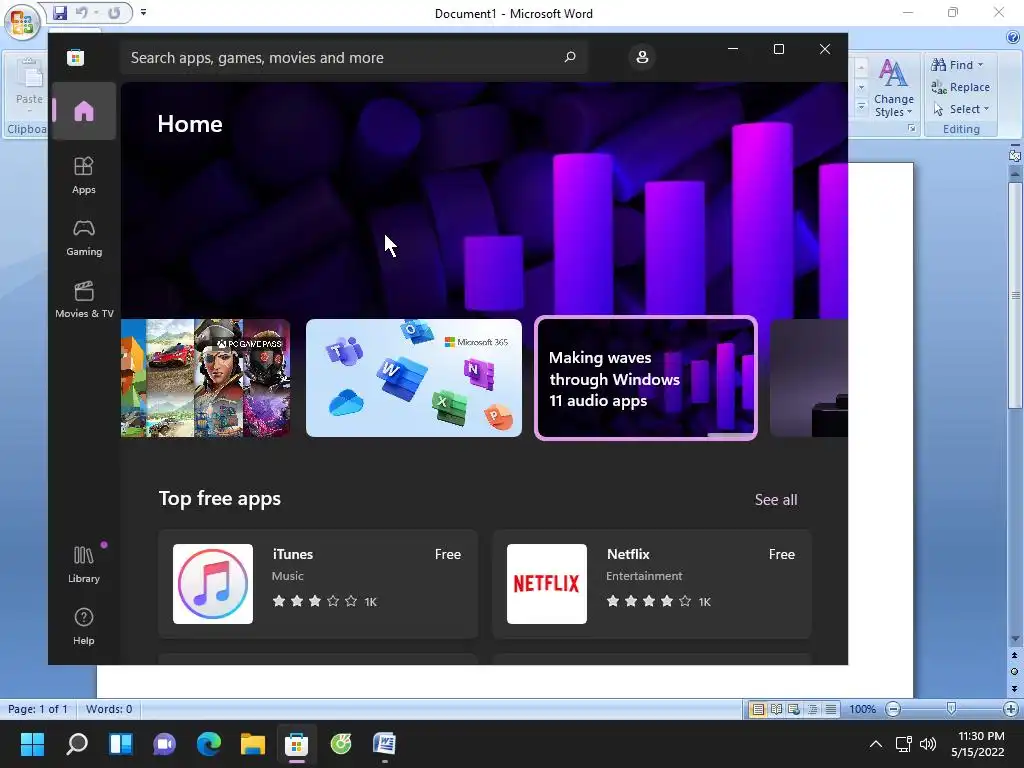Click Microsoft Store taskbar icon
The width and height of the screenshot is (1024, 768).
tap(296, 744)
